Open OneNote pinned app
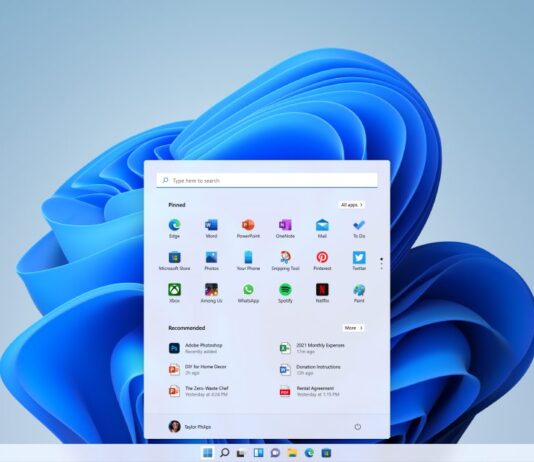534x462 pixels. click(x=285, y=228)
